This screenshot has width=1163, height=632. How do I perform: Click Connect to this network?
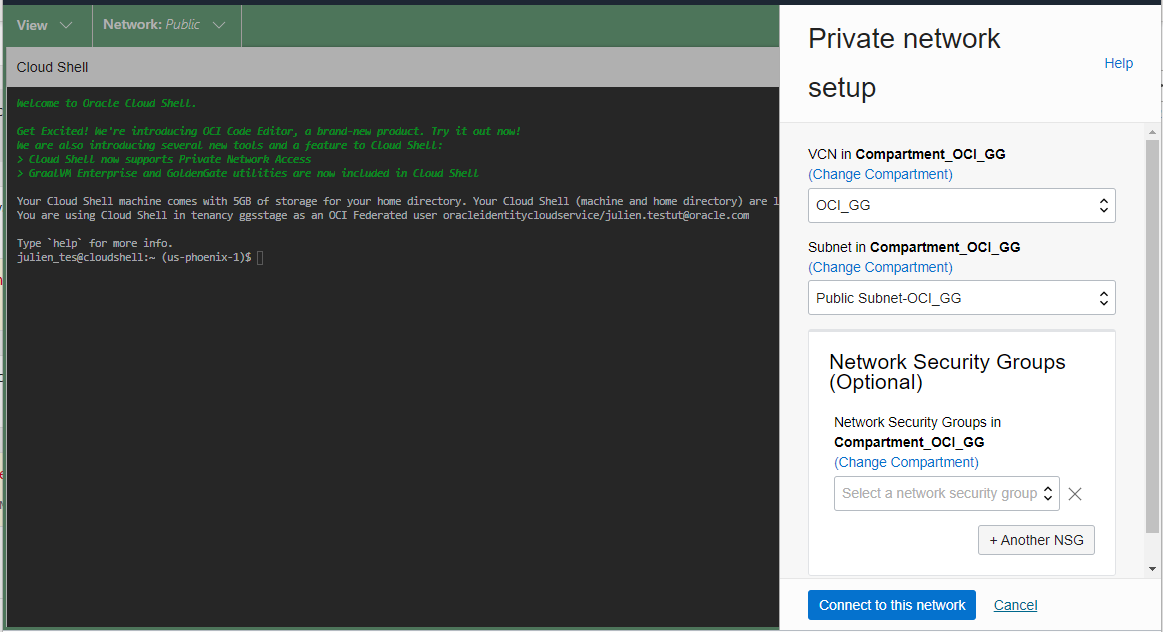point(891,604)
